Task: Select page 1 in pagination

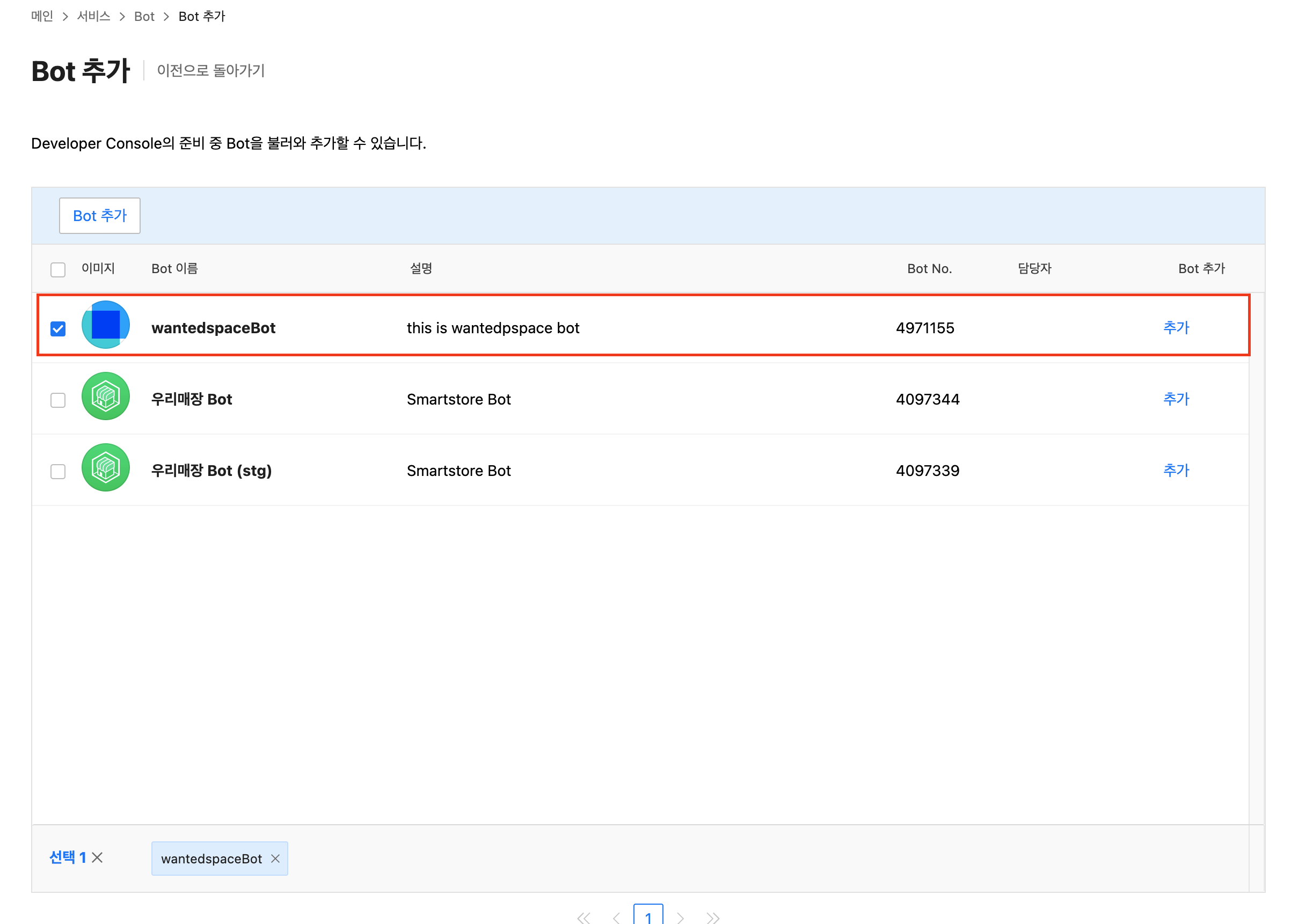Action: tap(648, 915)
